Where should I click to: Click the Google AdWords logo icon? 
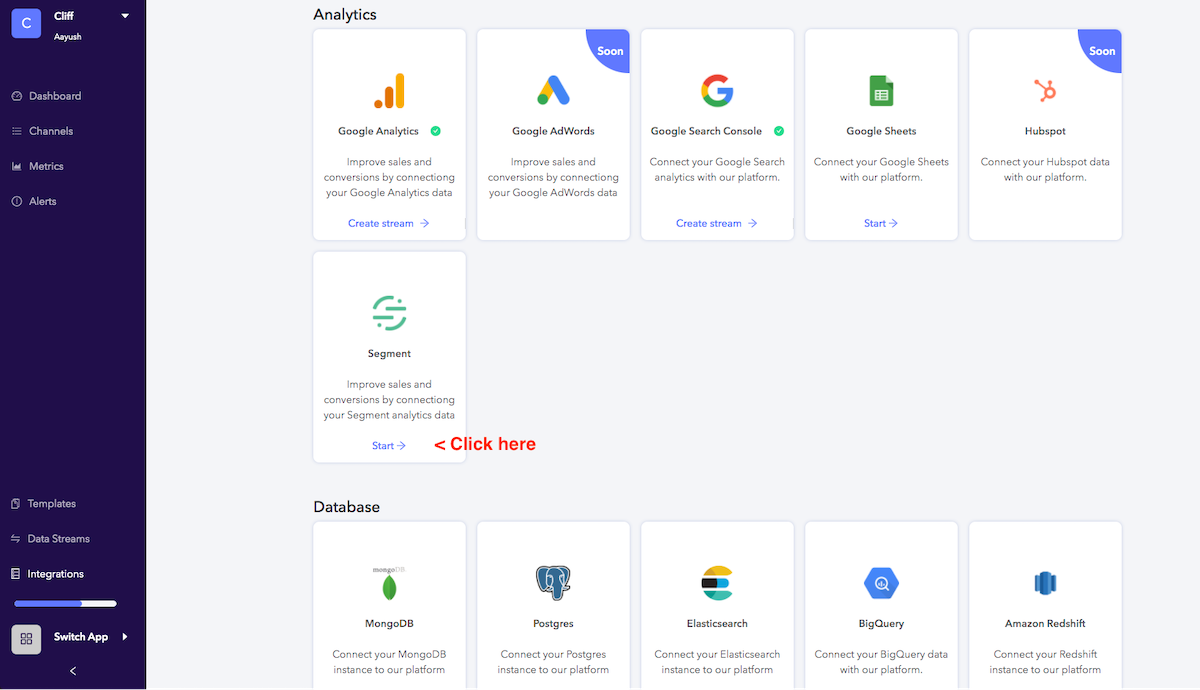(x=553, y=91)
